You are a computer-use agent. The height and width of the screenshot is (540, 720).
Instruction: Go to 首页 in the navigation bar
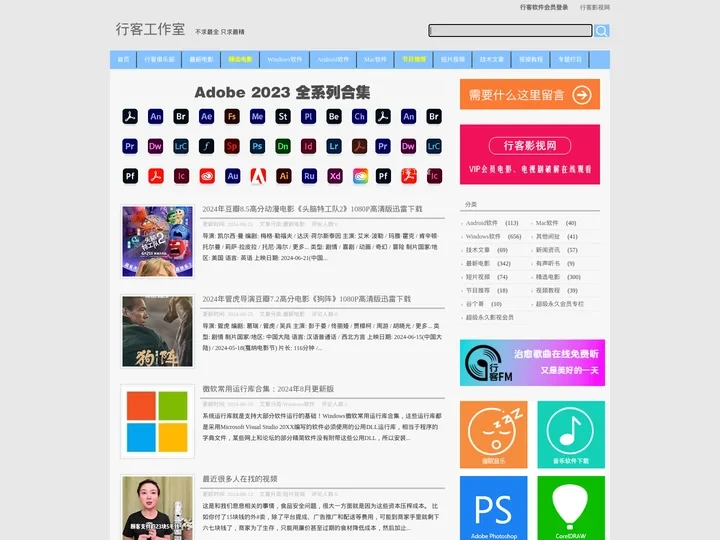[x=124, y=60]
